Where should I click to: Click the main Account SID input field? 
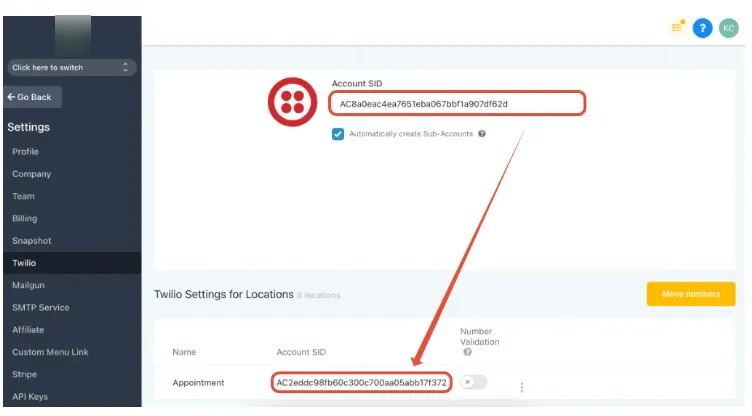457,104
